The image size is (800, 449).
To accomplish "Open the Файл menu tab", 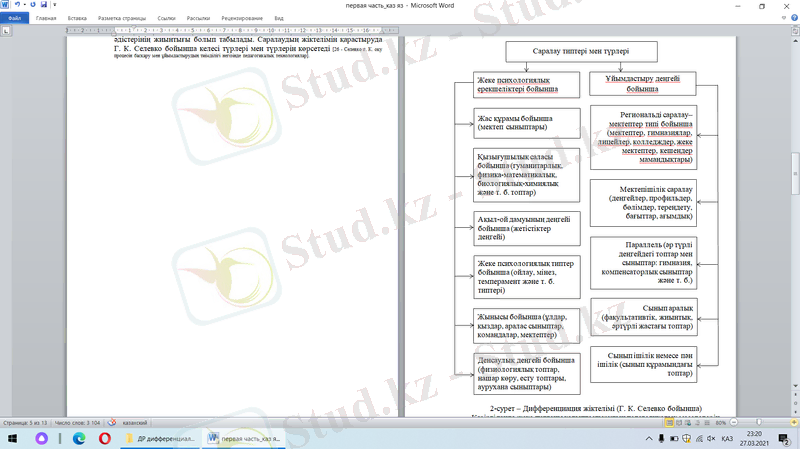I will click(15, 18).
